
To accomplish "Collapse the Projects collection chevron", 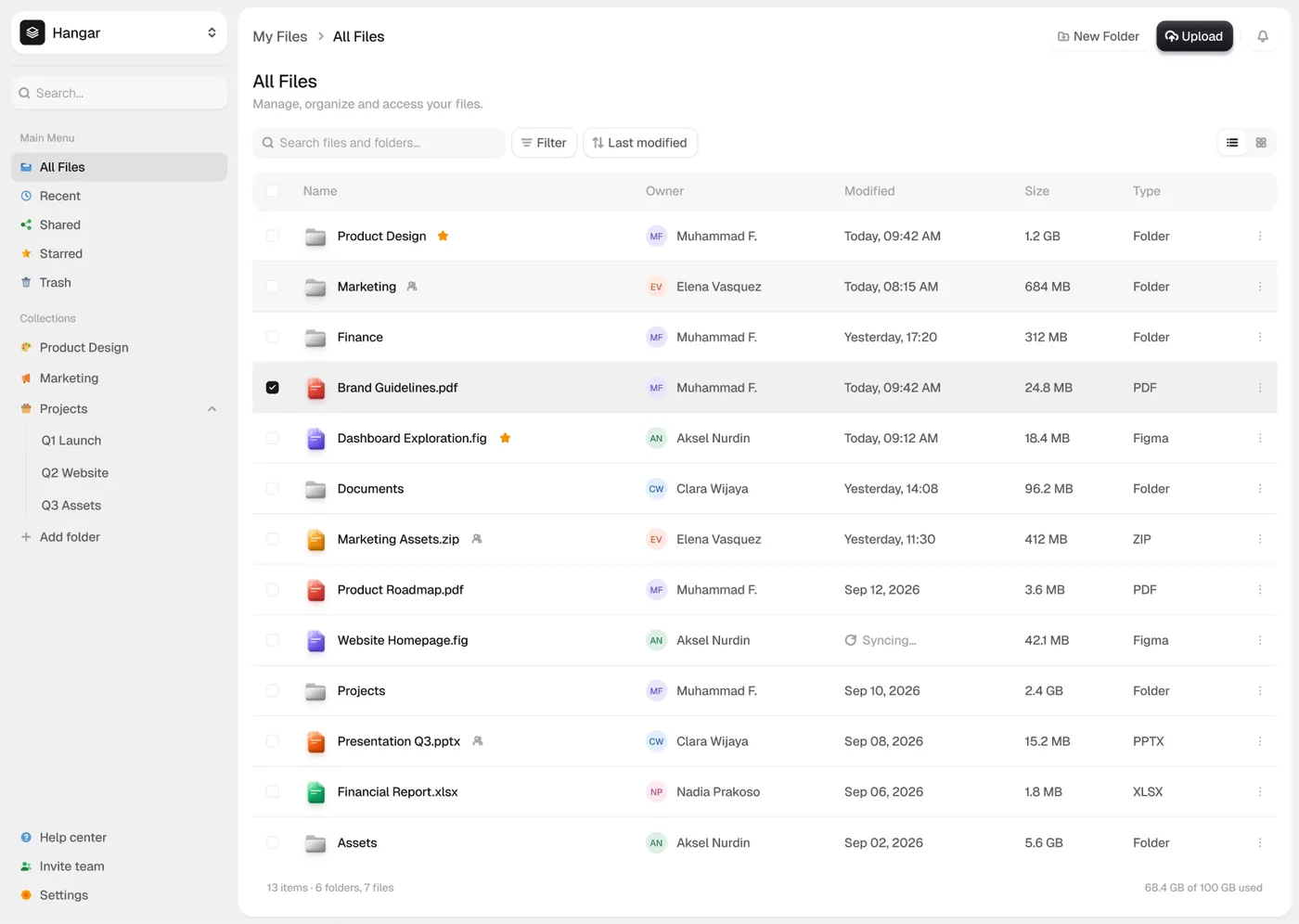I will click(212, 409).
